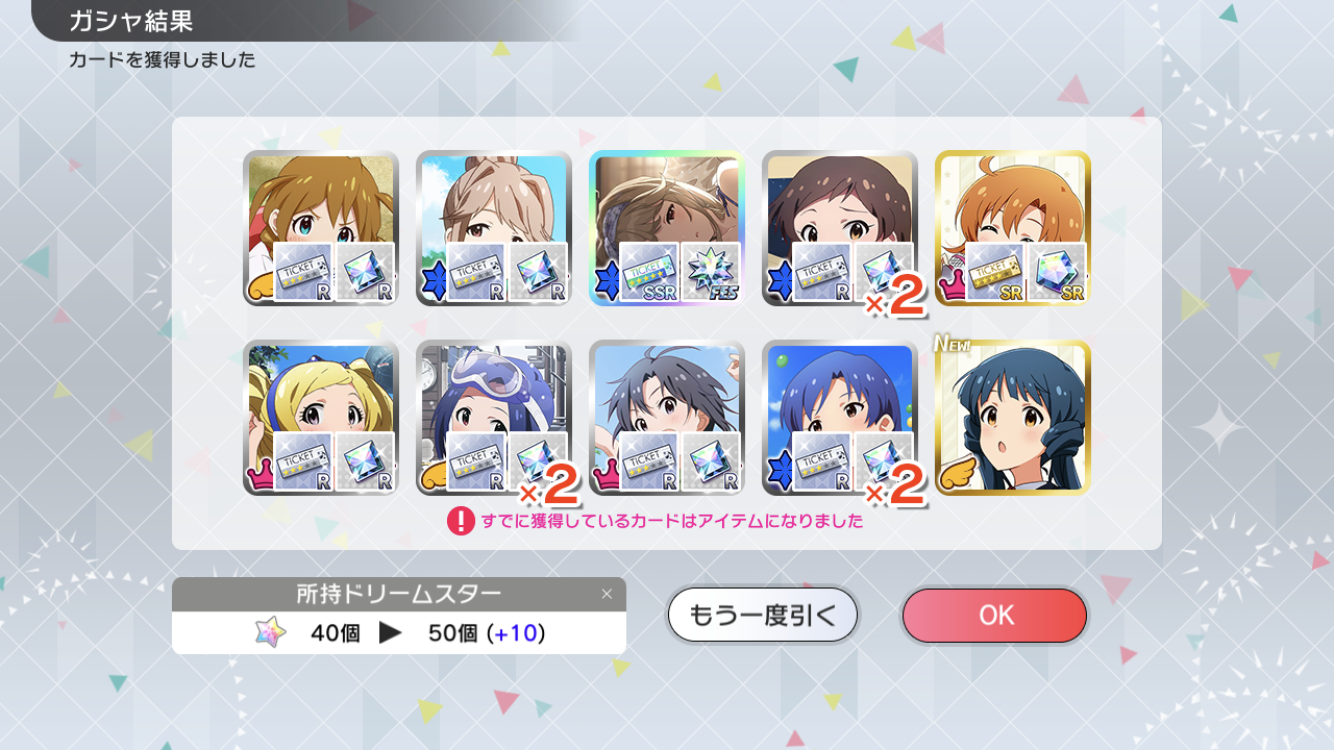Select the blonde twin-tail girl card

[321, 418]
